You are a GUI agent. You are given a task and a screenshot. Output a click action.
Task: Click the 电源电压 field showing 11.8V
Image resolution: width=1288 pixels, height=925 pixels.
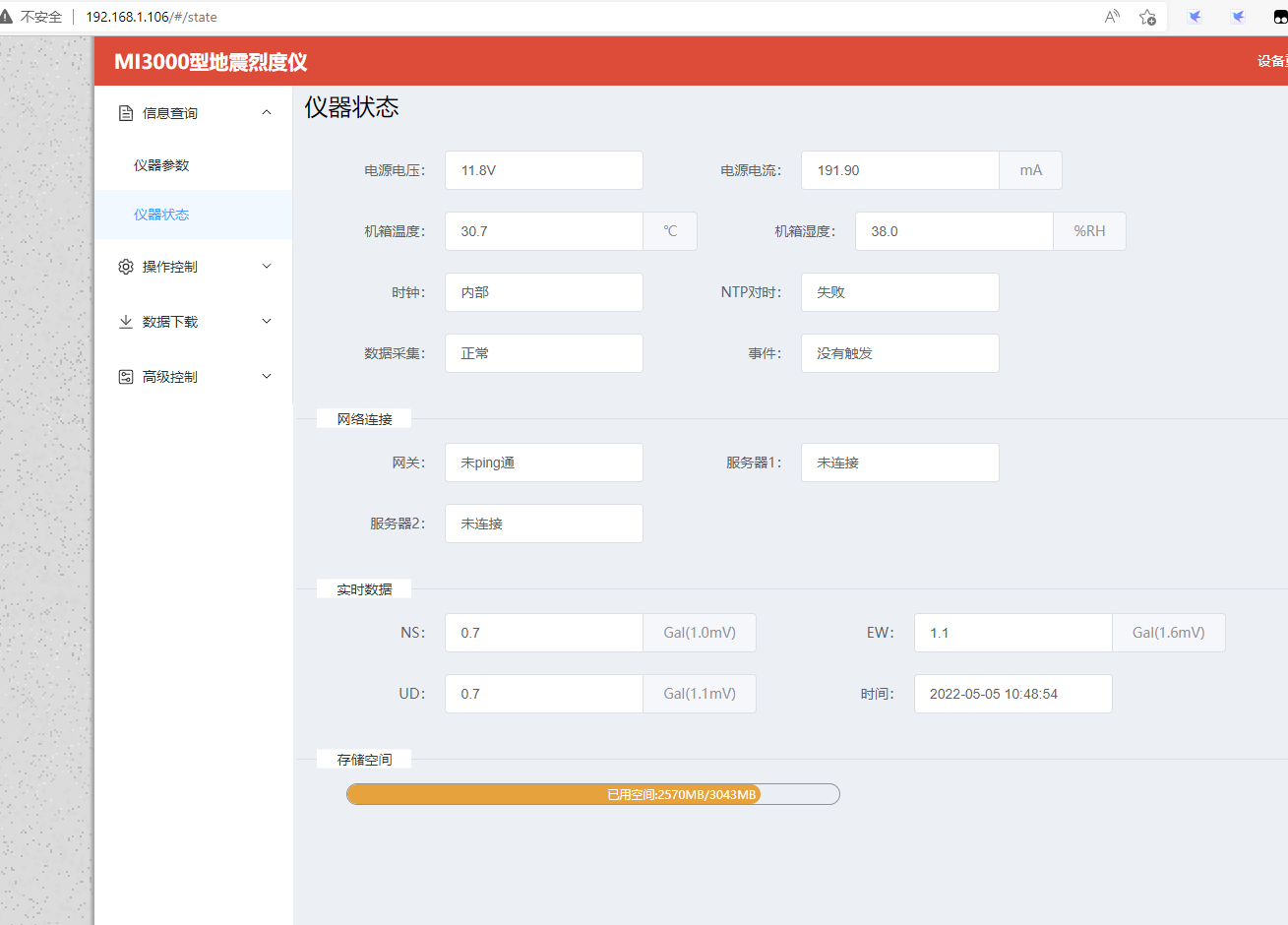(544, 170)
